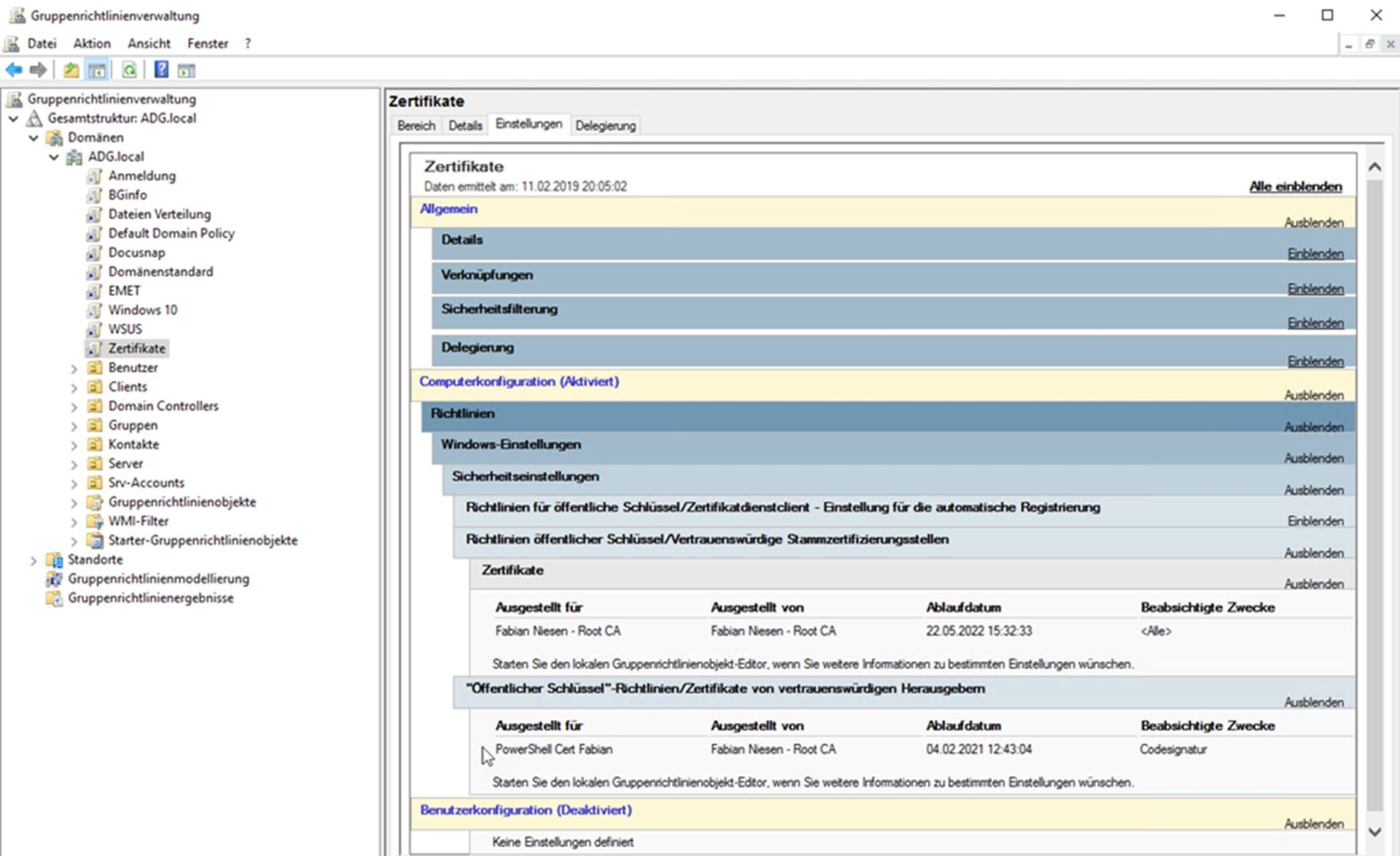Open the Aktion menu
This screenshot has height=856, width=1400.
tap(92, 44)
